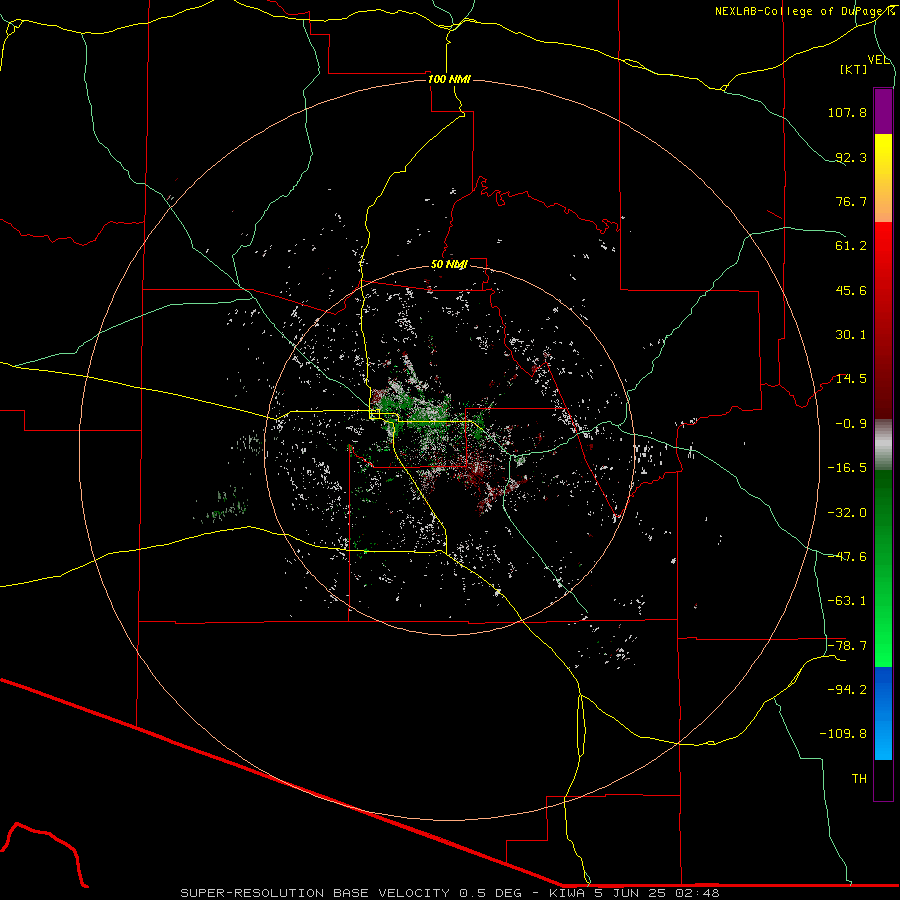Click the 100 NMI range ring label

(x=449, y=79)
